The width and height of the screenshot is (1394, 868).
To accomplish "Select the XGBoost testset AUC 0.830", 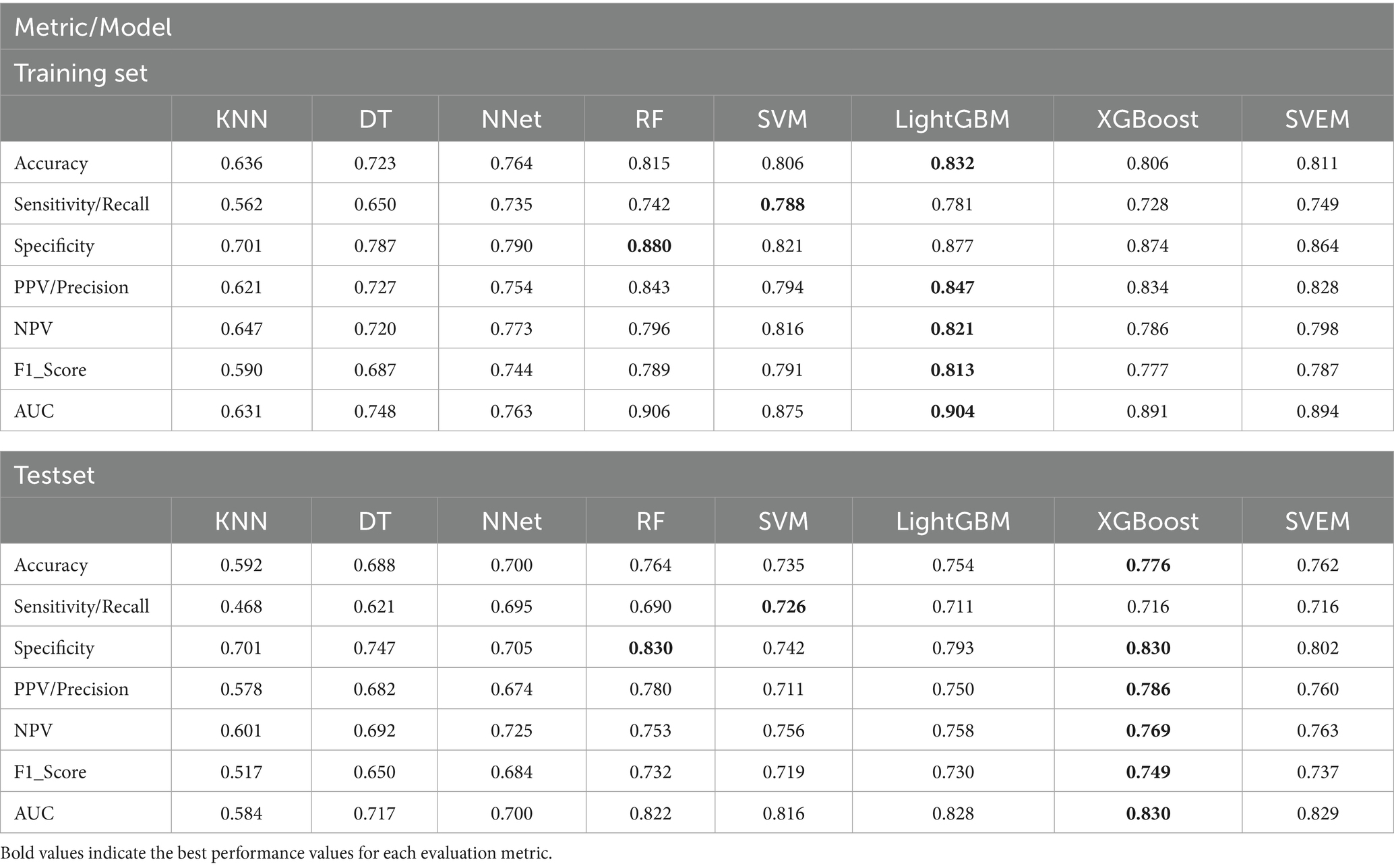I will point(1148,813).
